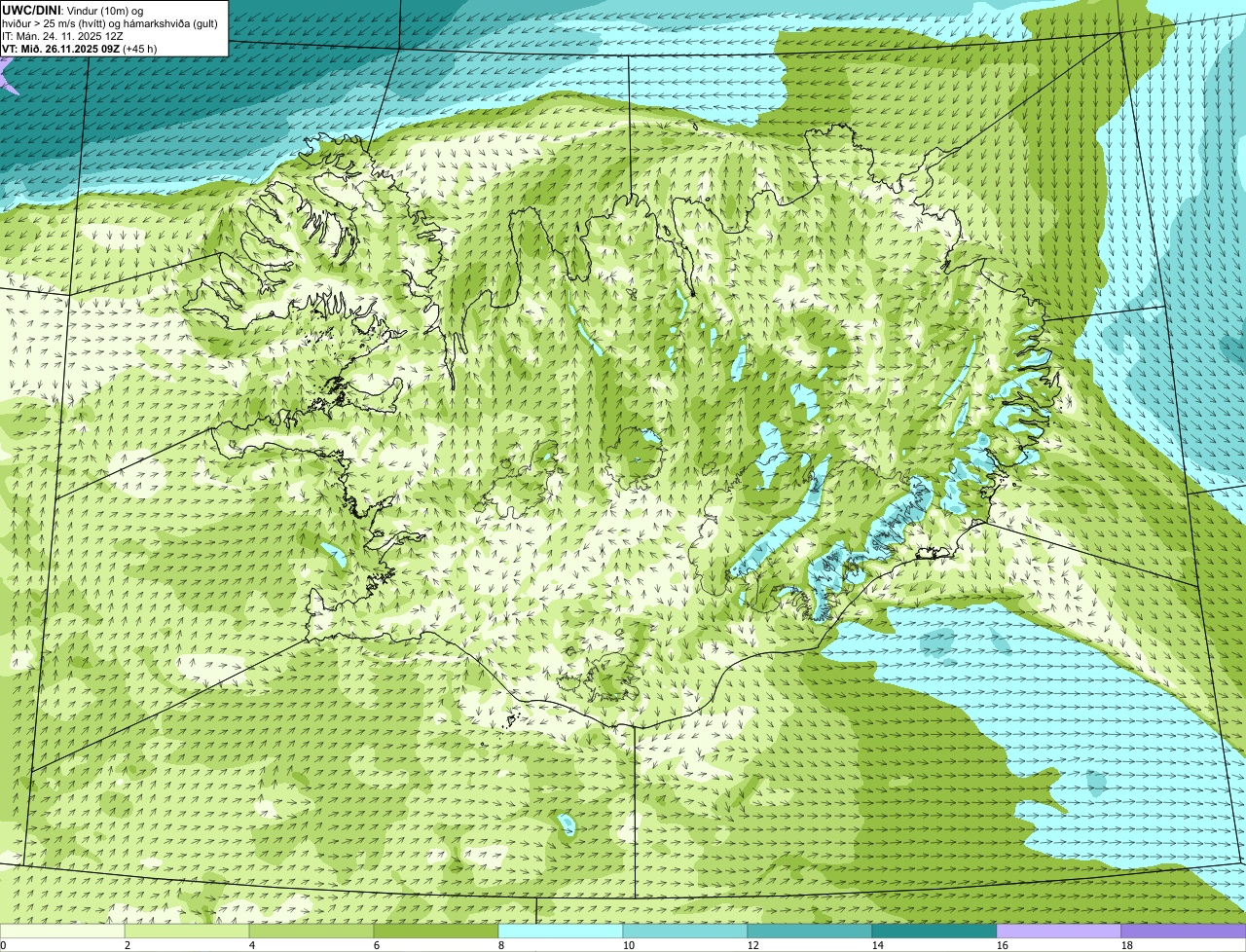1246x952 pixels.
Task: Click the above-18 m/s purple swatch
Action: [1184, 931]
